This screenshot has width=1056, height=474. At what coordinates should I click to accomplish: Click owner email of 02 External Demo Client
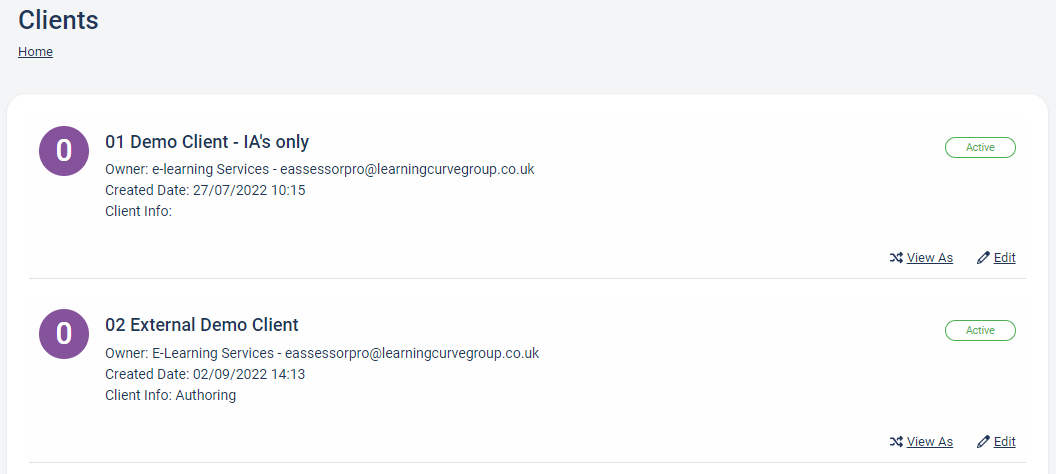click(x=412, y=353)
